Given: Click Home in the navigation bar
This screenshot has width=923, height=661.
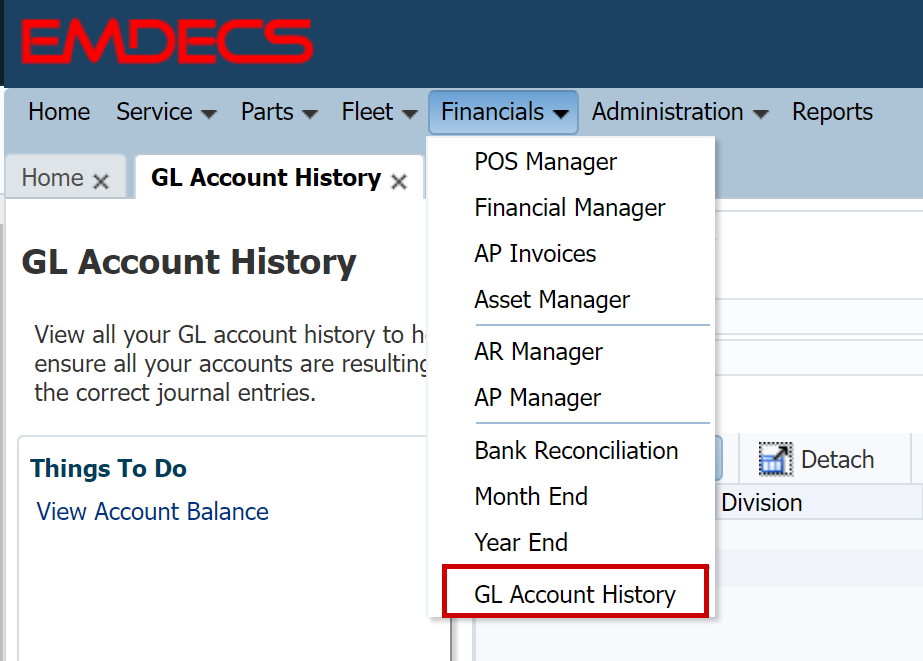Looking at the screenshot, I should pyautogui.click(x=59, y=112).
